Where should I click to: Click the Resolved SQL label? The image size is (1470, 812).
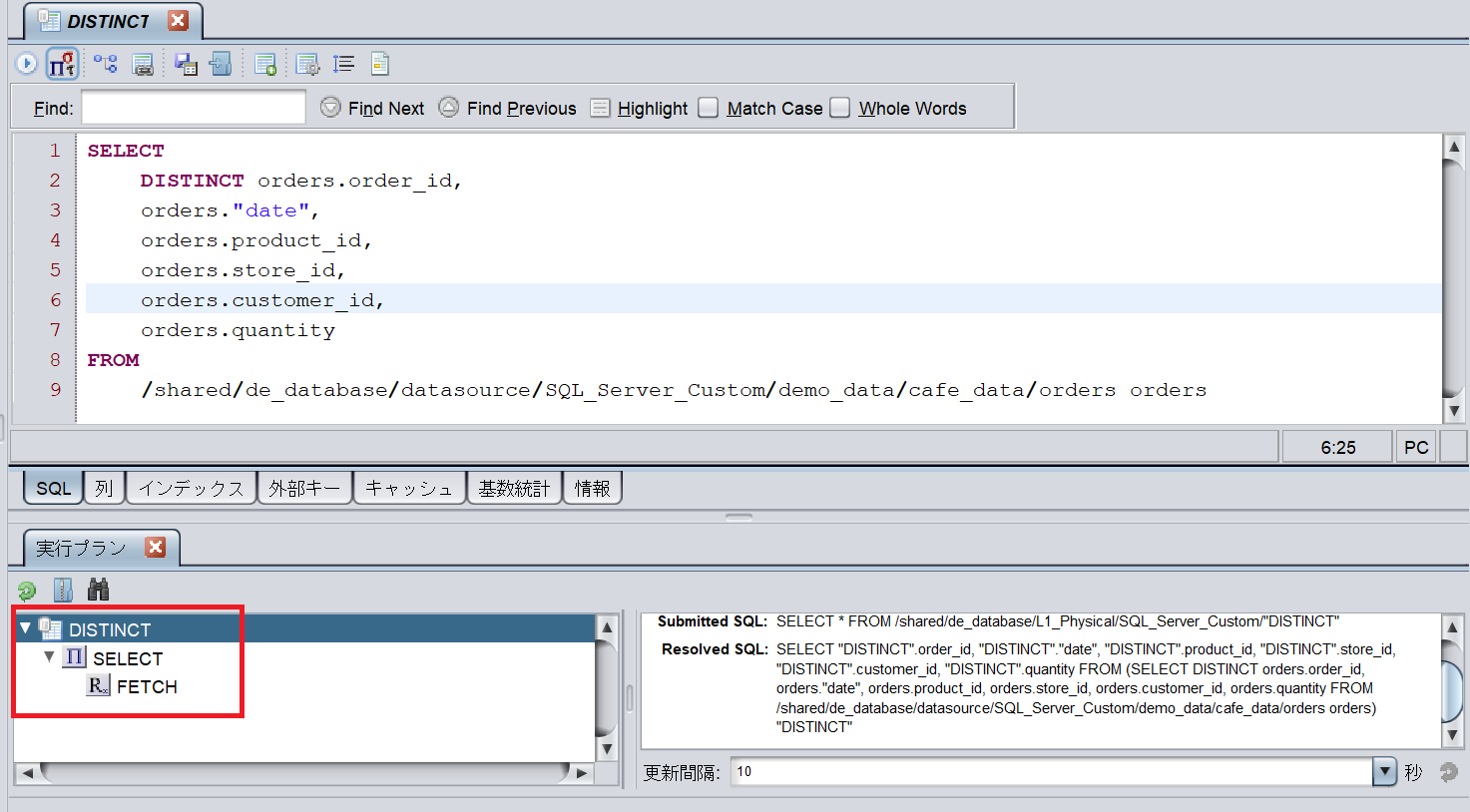[715, 648]
